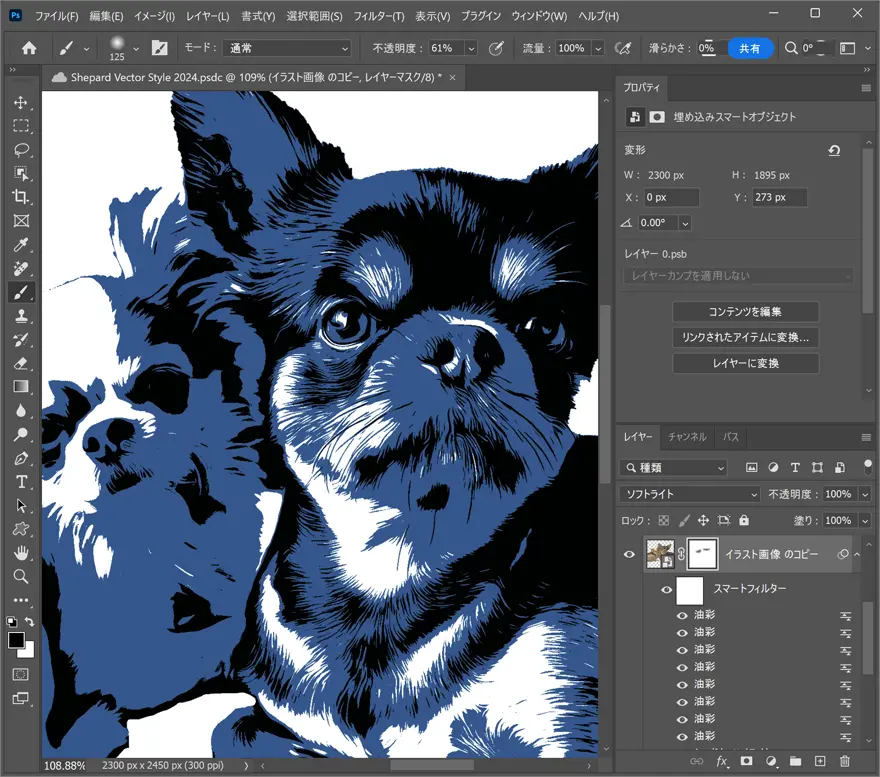
Task: Select the Horizontal Type tool
Action: point(21,482)
